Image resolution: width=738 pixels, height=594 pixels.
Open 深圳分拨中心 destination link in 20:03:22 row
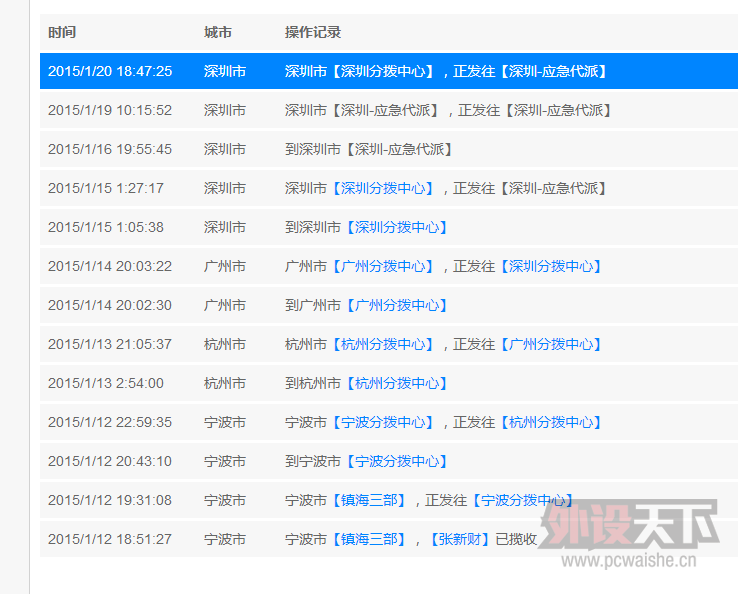tap(551, 266)
